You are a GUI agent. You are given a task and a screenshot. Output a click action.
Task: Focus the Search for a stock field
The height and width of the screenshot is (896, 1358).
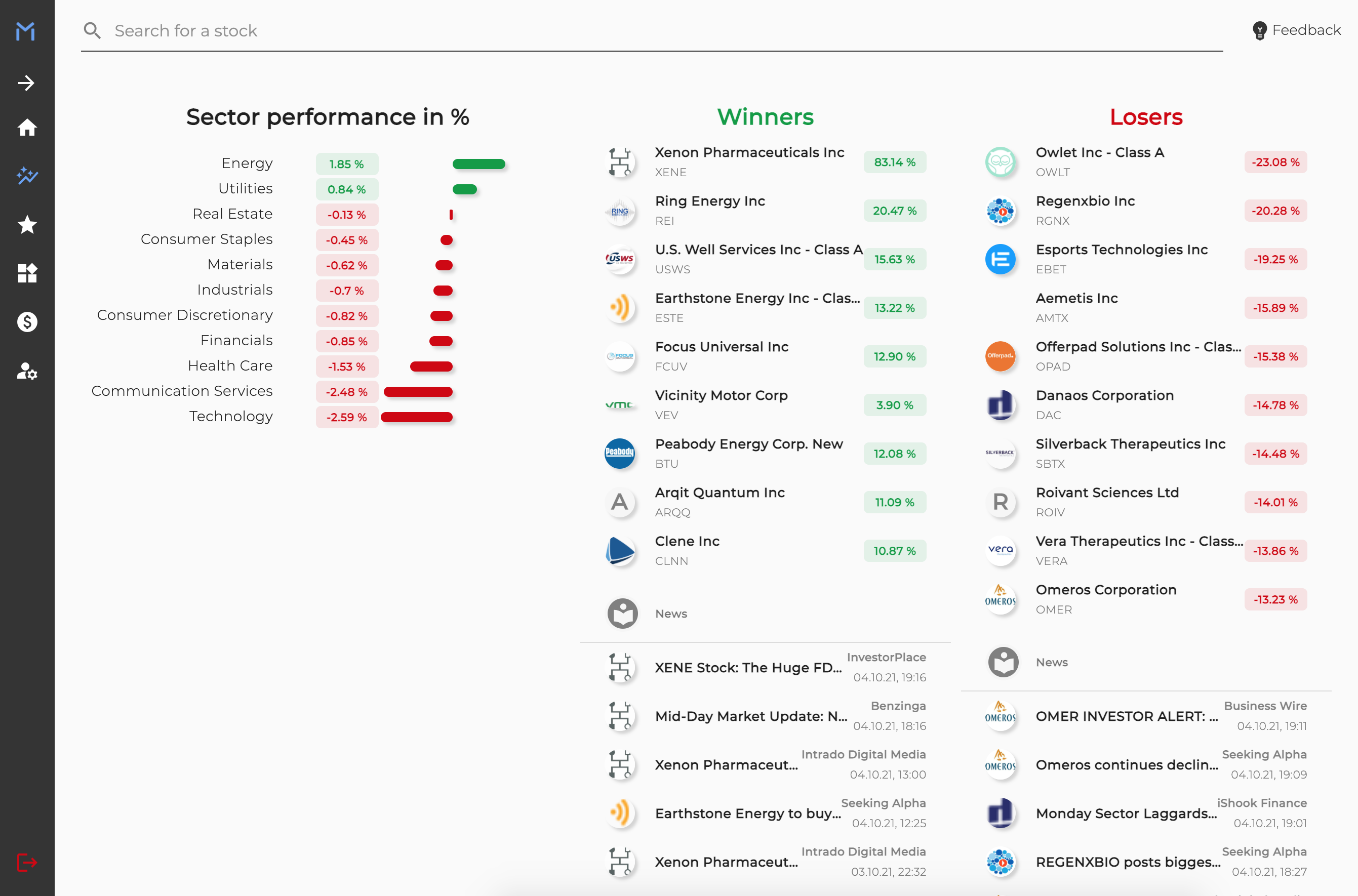[652, 31]
